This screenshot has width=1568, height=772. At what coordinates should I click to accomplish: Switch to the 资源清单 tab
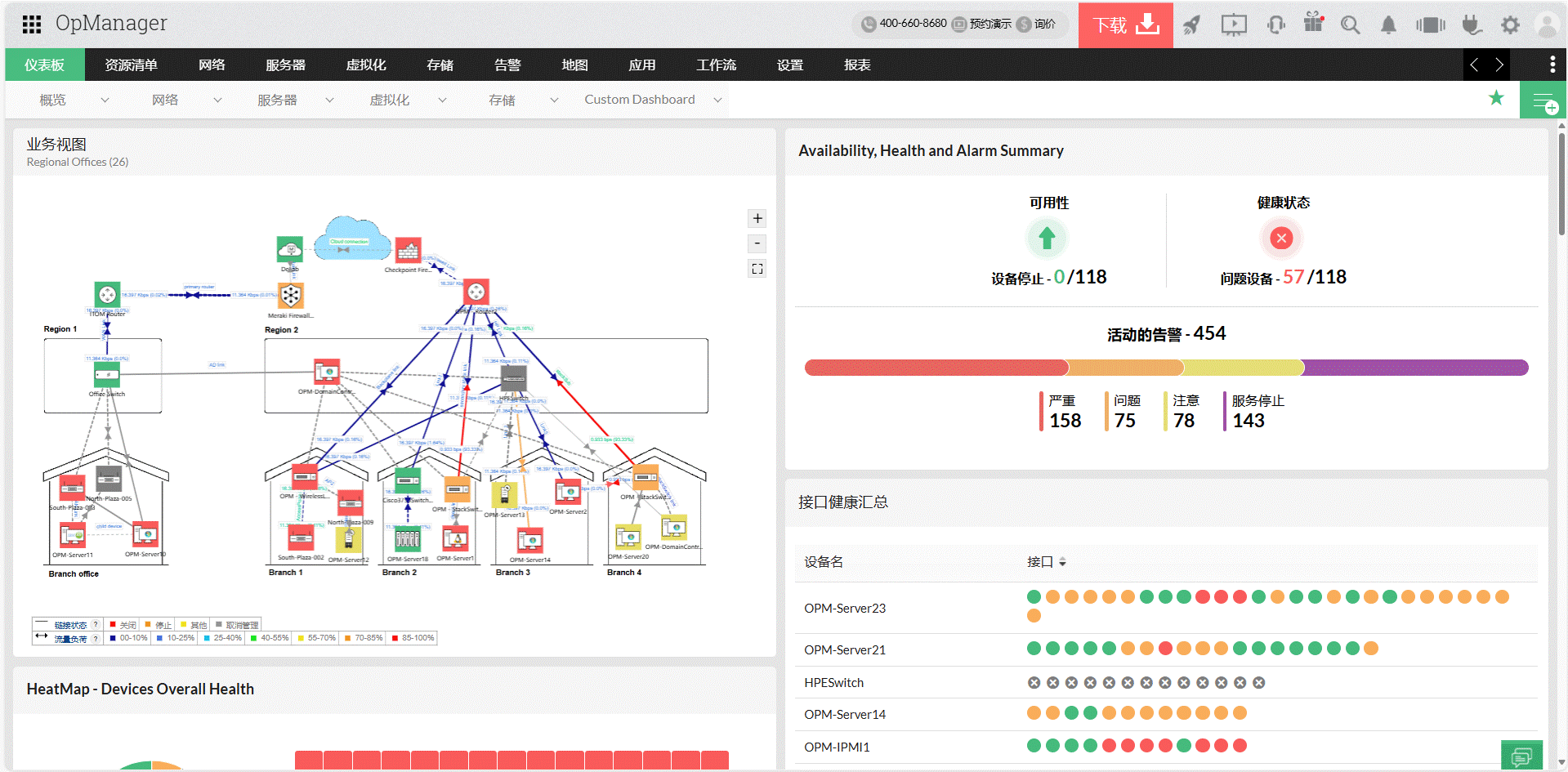pyautogui.click(x=131, y=65)
